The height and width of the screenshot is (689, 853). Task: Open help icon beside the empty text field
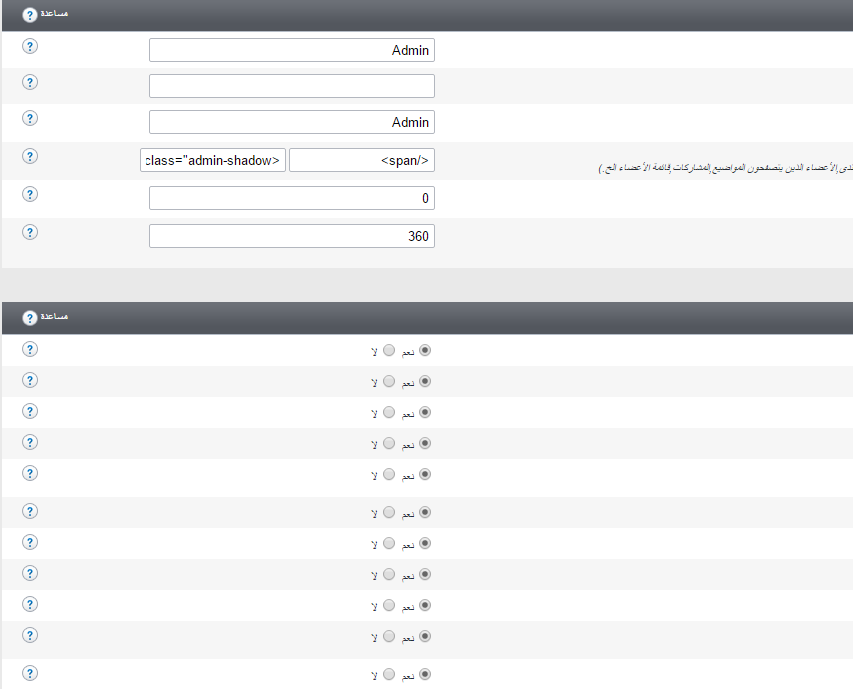pos(30,82)
